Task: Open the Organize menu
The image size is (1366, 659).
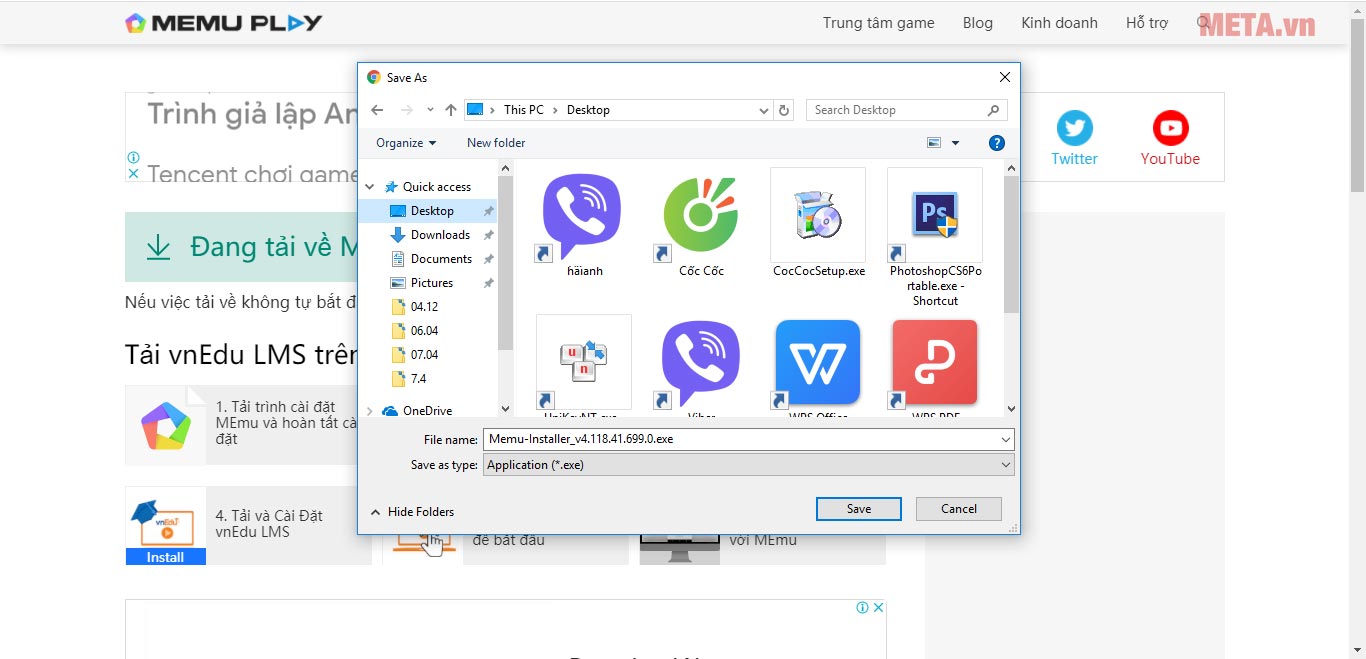Action: point(404,142)
